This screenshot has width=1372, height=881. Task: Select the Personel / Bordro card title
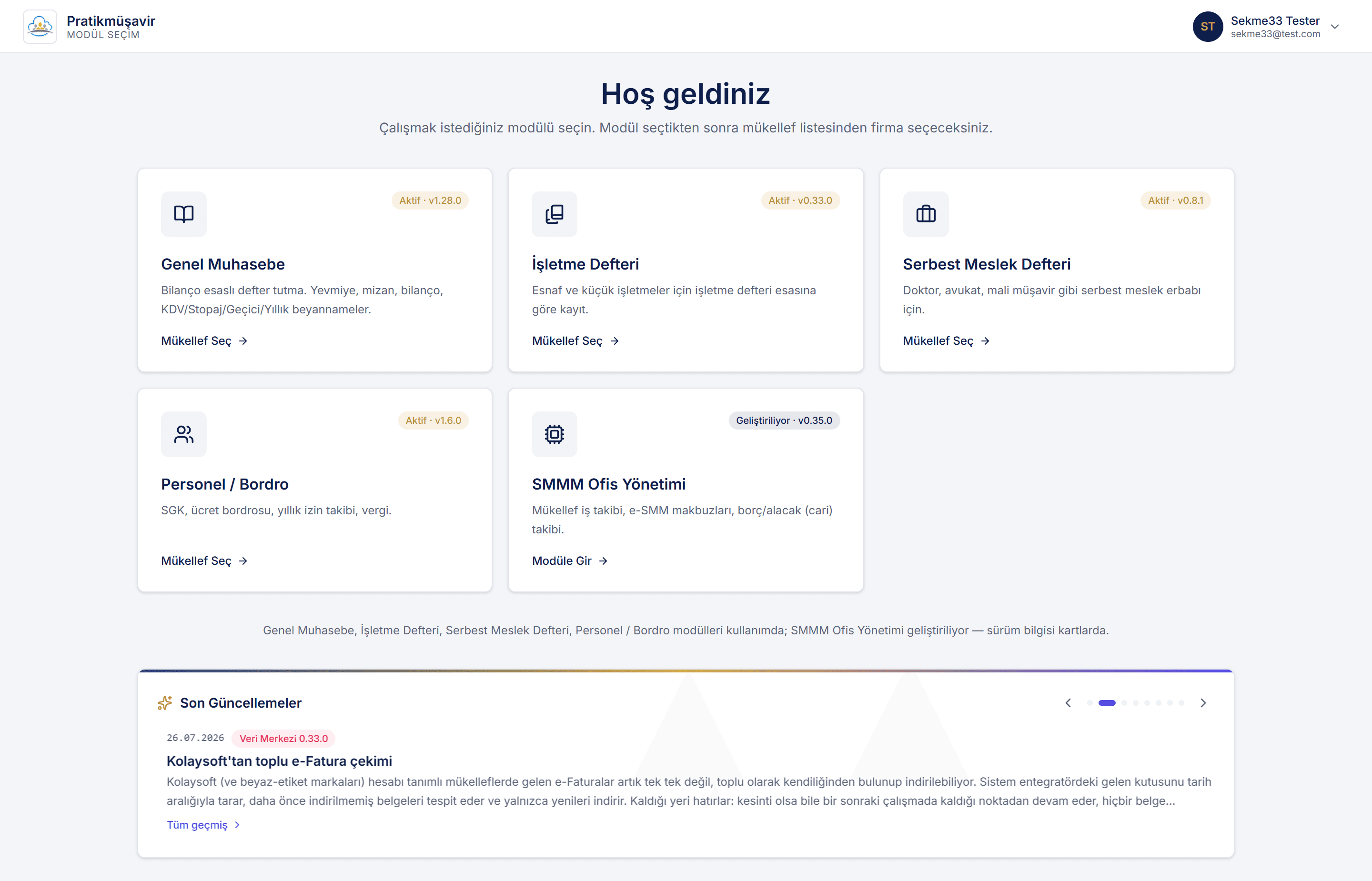(x=224, y=484)
